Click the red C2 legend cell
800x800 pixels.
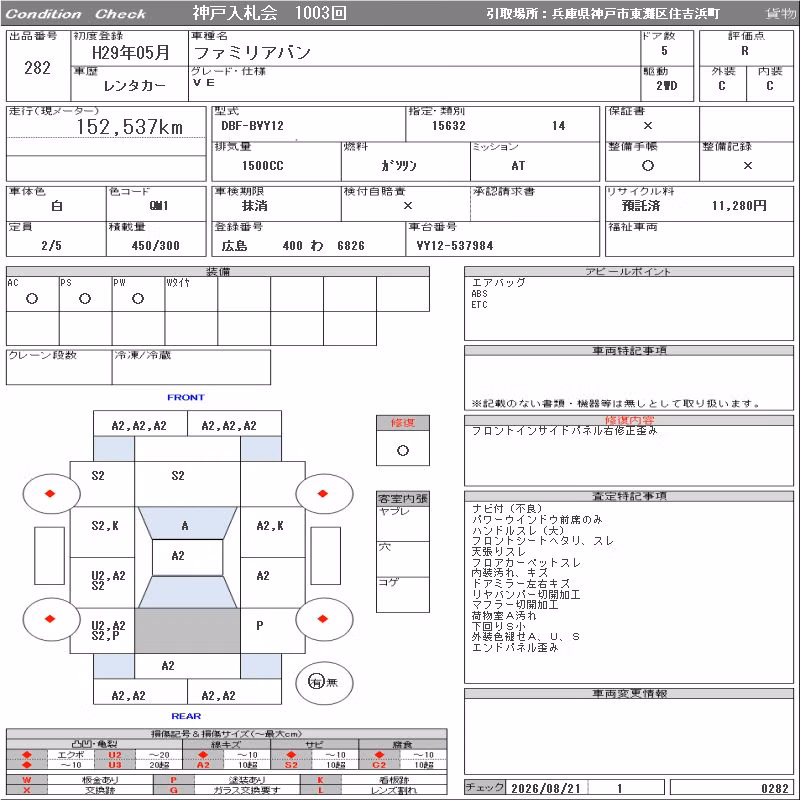(379, 765)
